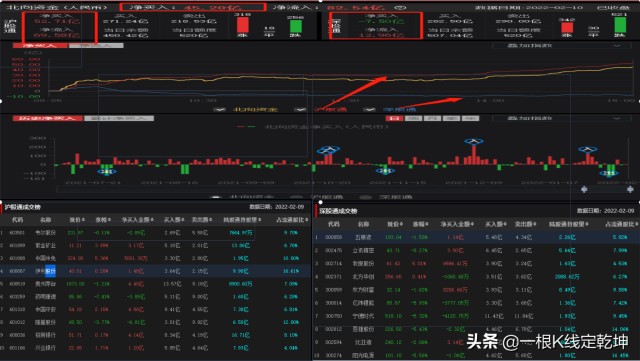Sort 深股通成交榜 by 卖出额
The width and height of the screenshot is (640, 361).
coord(525,224)
